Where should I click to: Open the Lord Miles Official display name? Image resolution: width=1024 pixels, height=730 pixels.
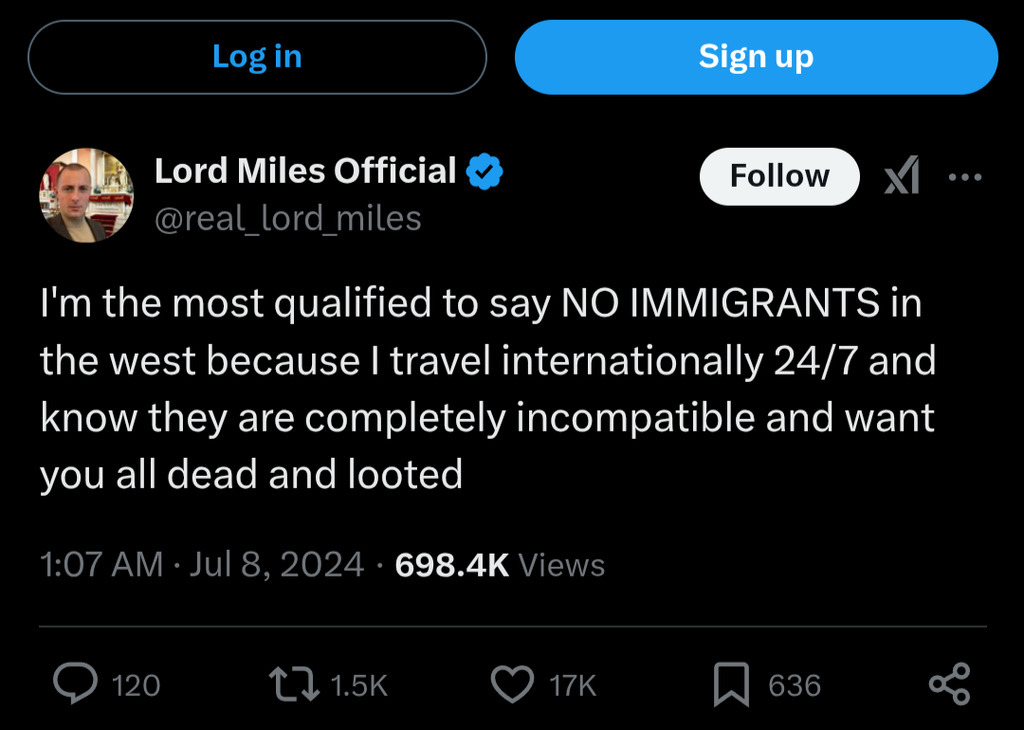(305, 172)
